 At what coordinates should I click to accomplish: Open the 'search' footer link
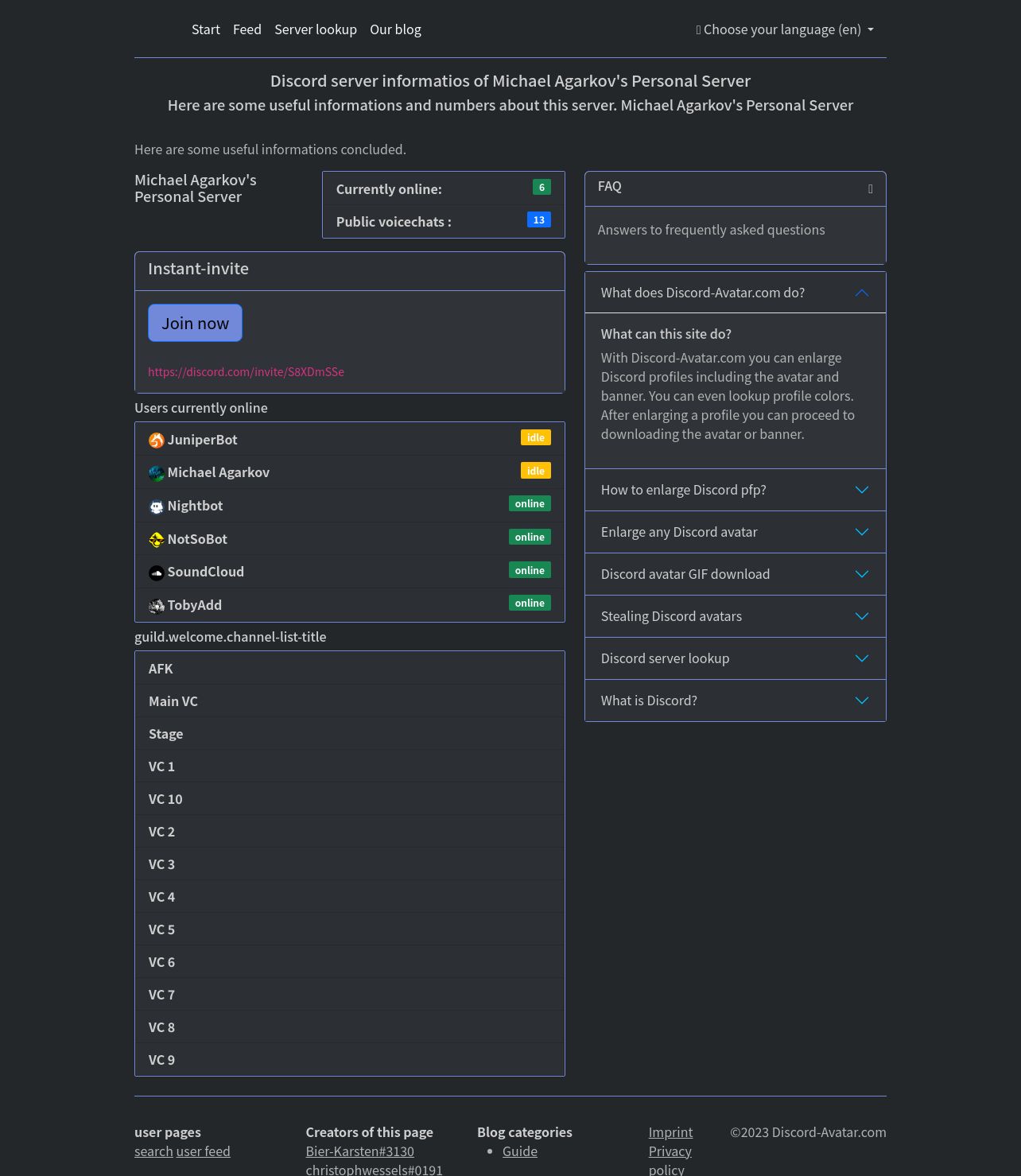pyautogui.click(x=153, y=1151)
